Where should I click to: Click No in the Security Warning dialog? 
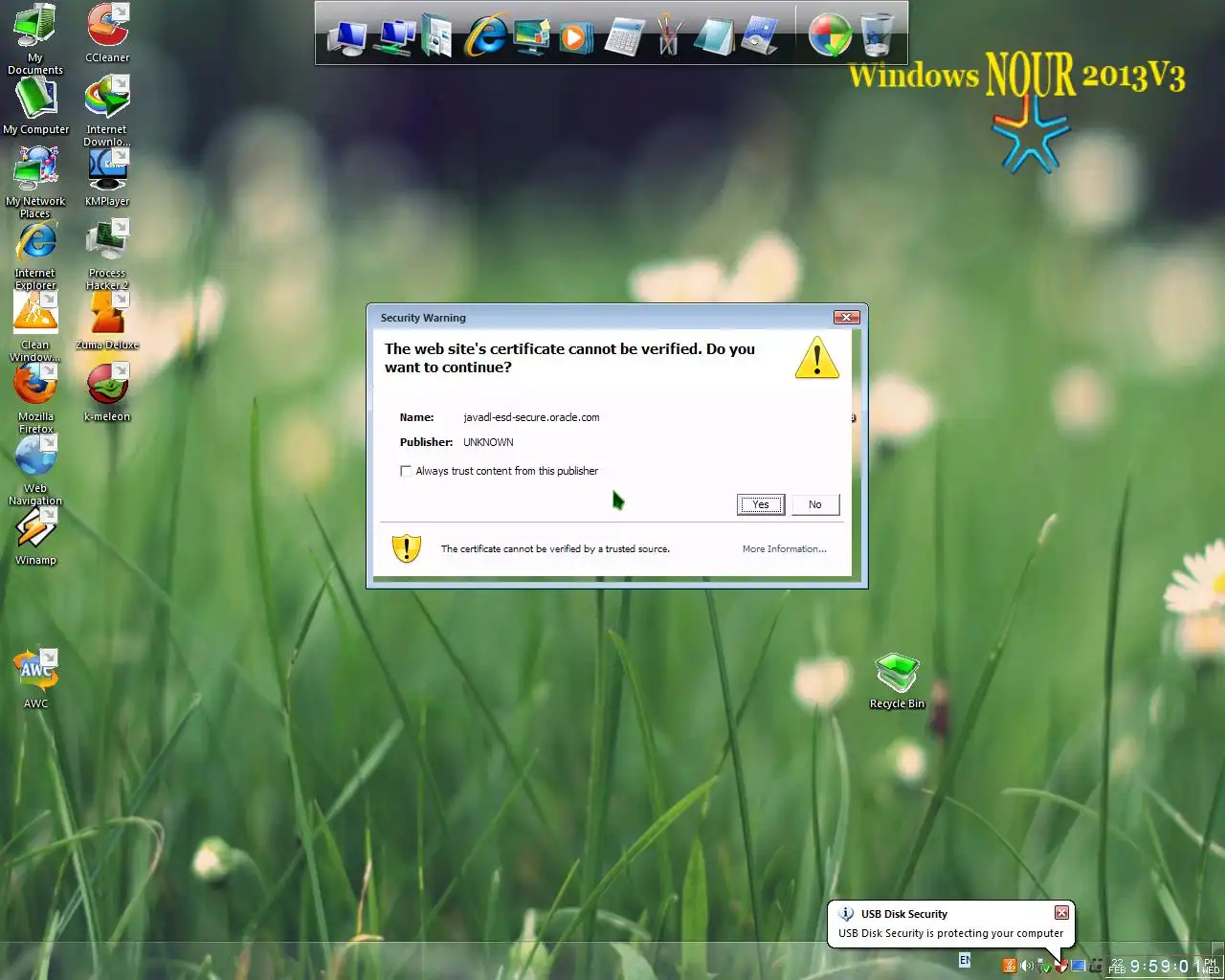click(815, 504)
